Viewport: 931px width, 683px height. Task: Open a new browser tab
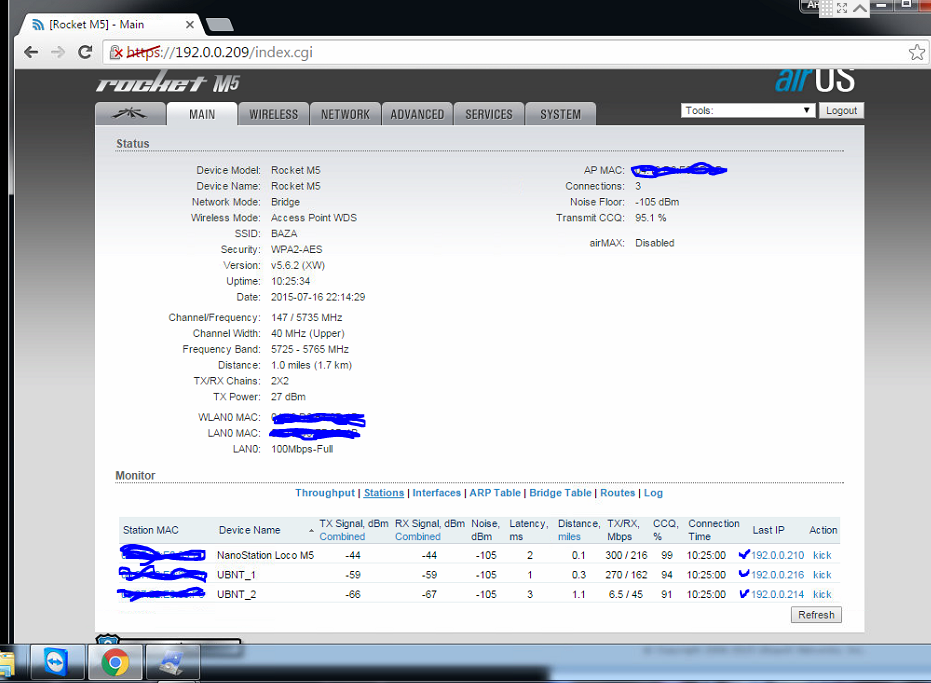tap(219, 24)
